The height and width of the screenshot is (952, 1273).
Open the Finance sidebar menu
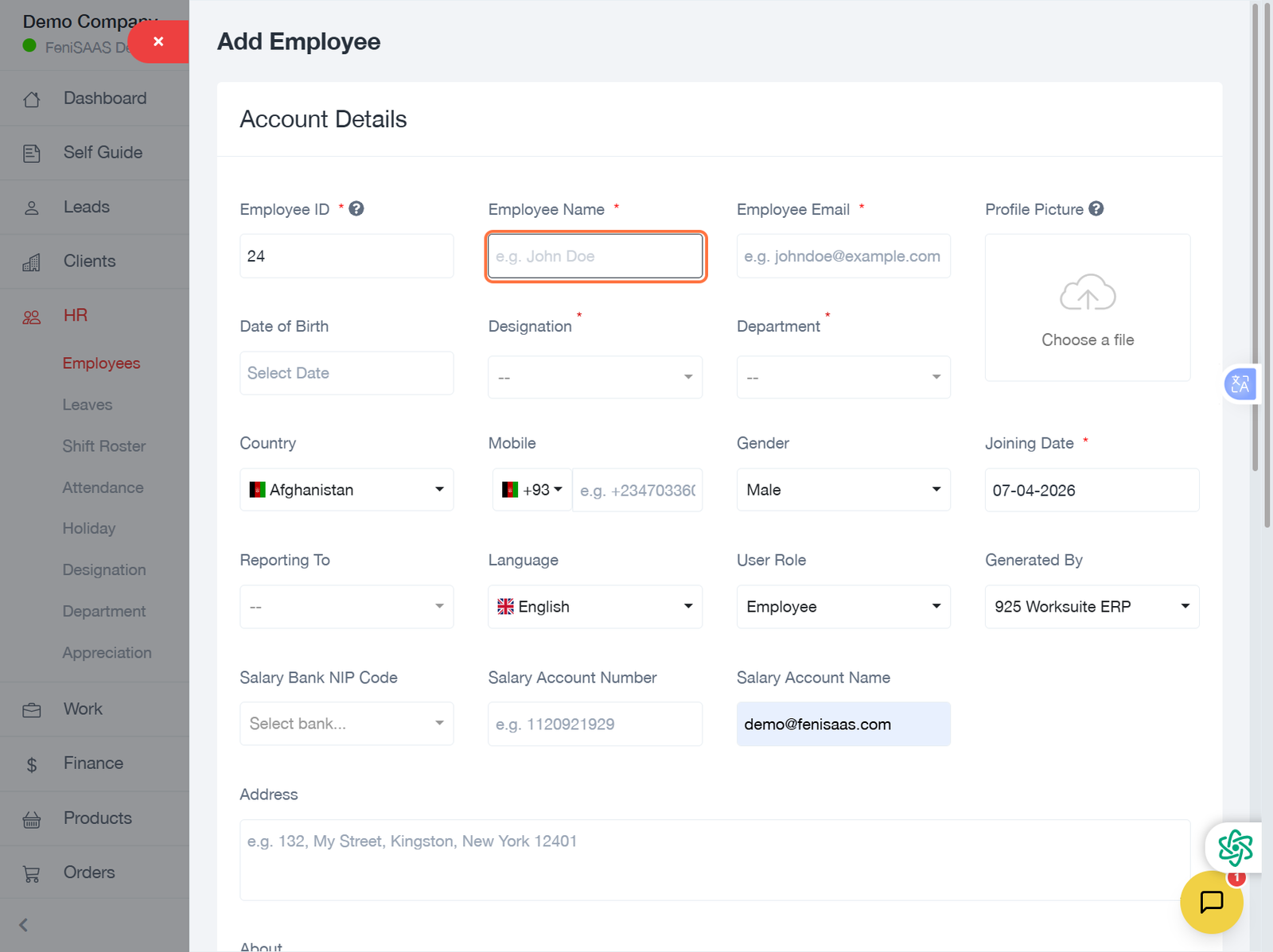tap(93, 764)
